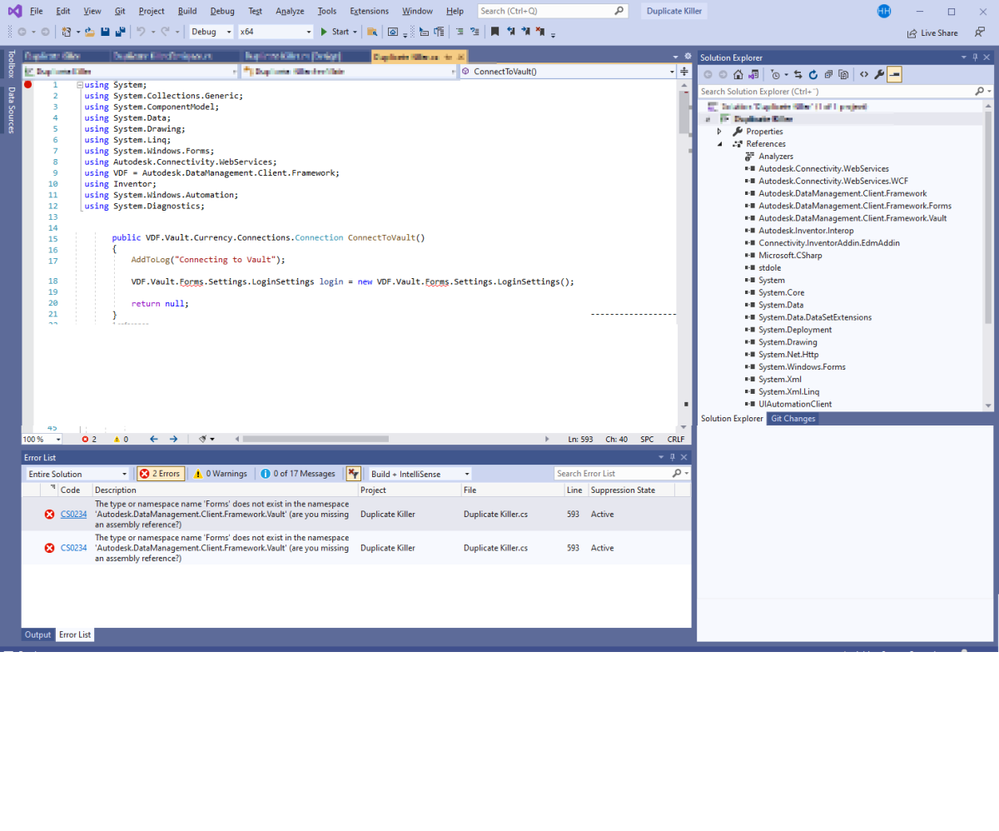Click Collapse All in Solution Explorer
This screenshot has height=831, width=999.
(x=828, y=75)
